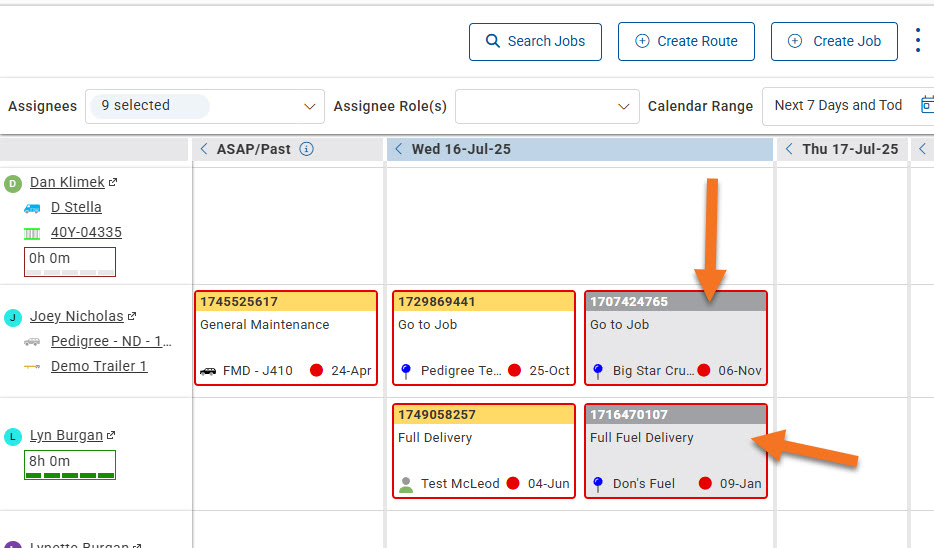The image size is (934, 548).
Task: Open Lyn Burgan assignee link
Action: click(67, 435)
